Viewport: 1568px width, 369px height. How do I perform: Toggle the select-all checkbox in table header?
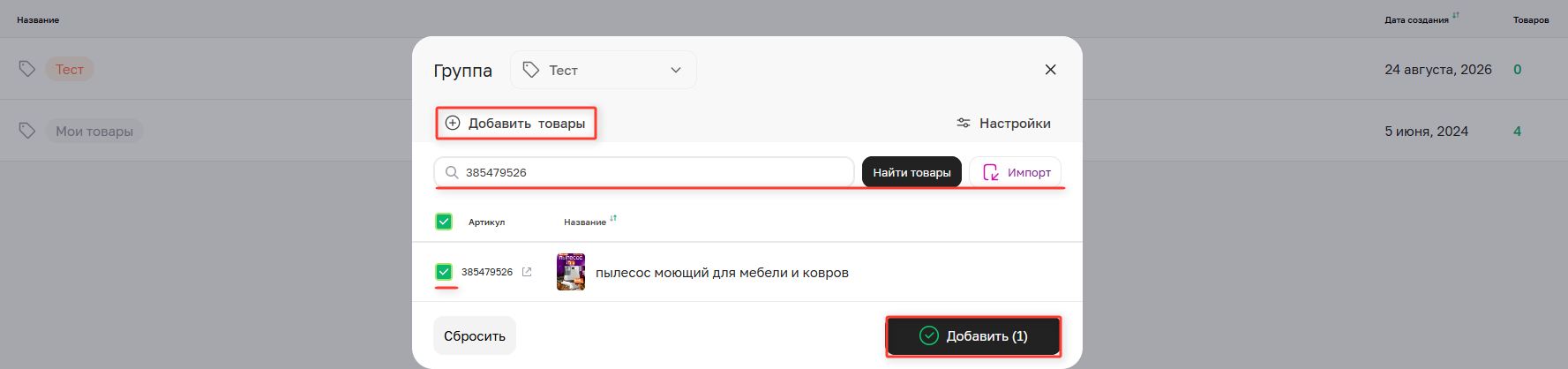444,222
